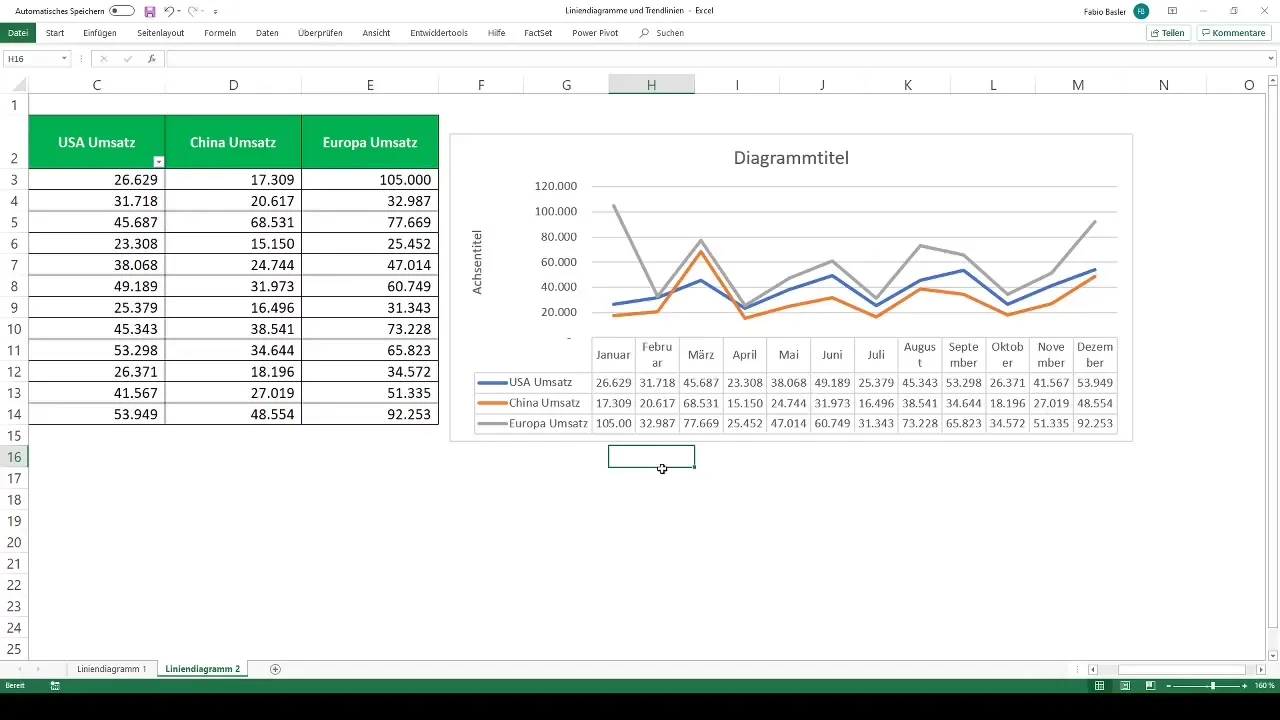Viewport: 1280px width, 720px height.
Task: Click the Europa Umsatz header cell
Action: click(370, 142)
